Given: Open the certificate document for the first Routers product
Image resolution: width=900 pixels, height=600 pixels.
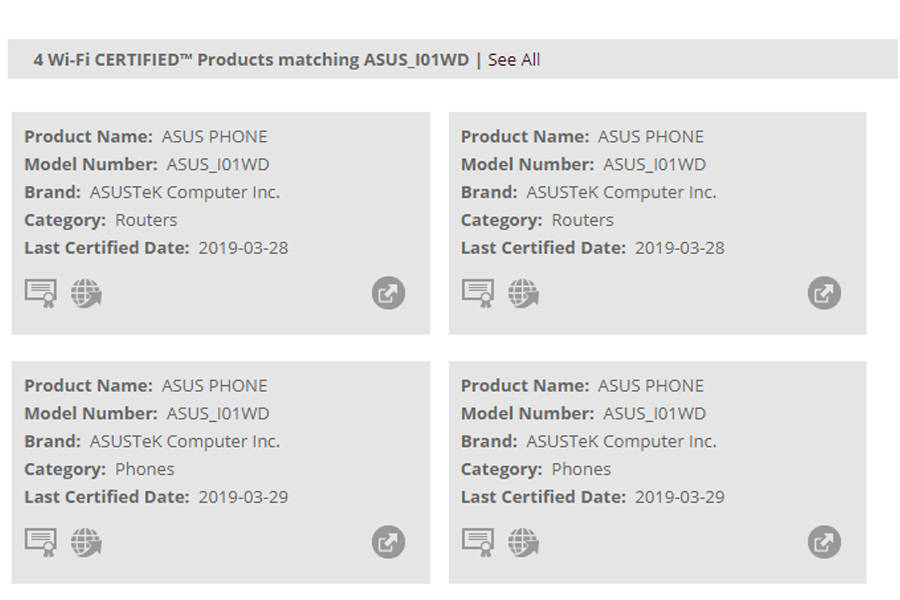Looking at the screenshot, I should [x=40, y=292].
